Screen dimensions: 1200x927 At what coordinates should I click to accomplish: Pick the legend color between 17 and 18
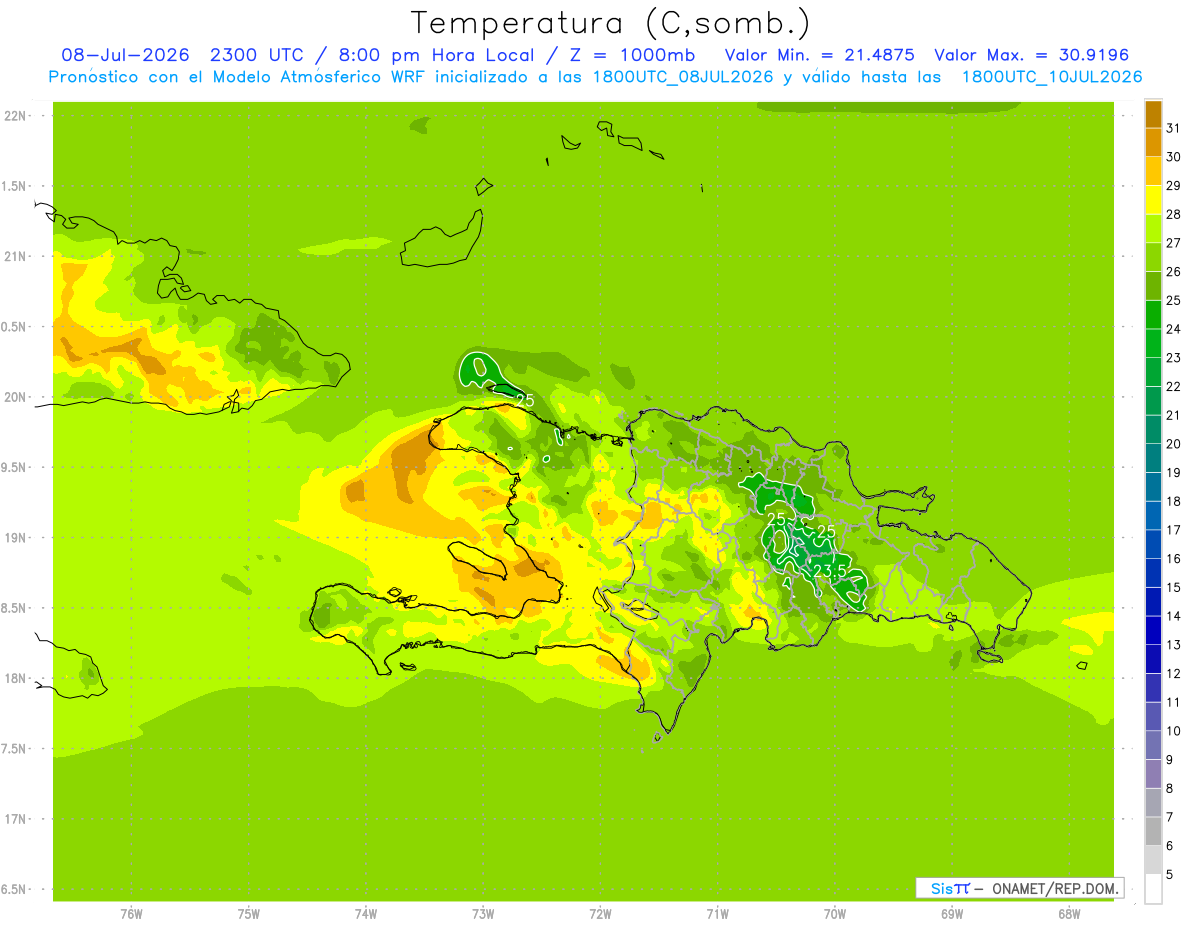click(1153, 515)
